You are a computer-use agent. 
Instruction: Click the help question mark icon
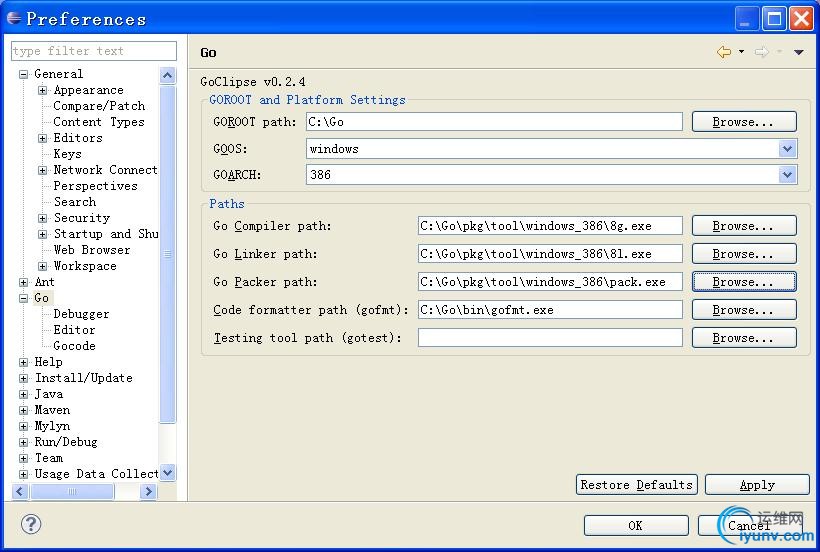[31, 524]
